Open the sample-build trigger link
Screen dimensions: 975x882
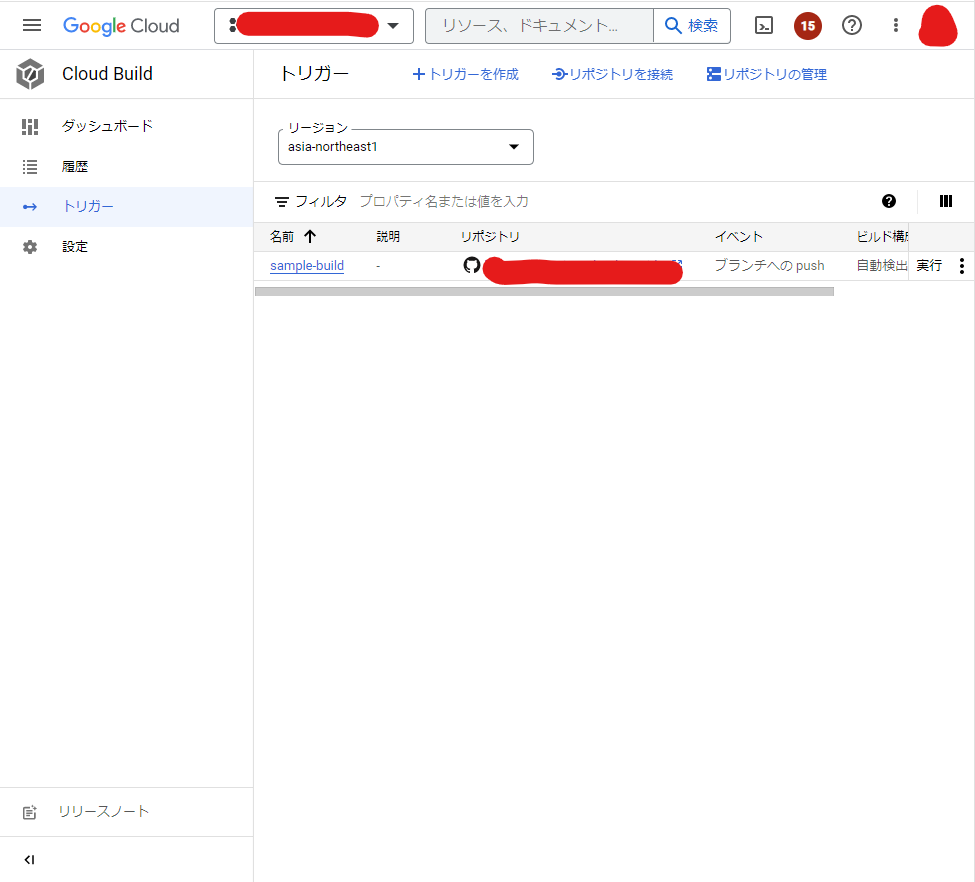(x=306, y=266)
